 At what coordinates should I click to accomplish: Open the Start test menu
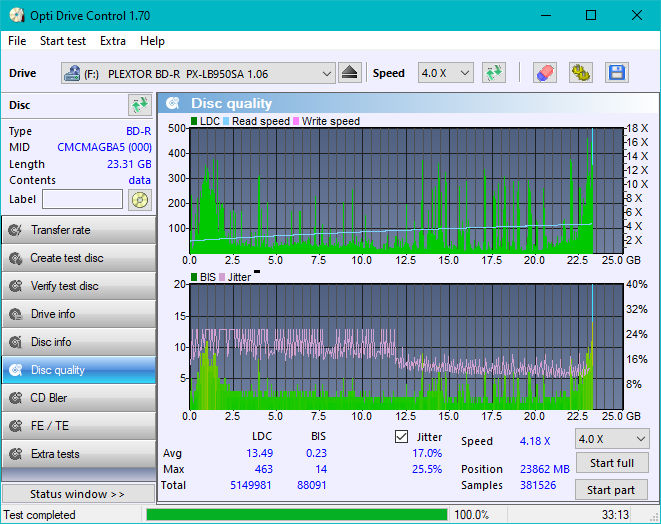pos(63,41)
